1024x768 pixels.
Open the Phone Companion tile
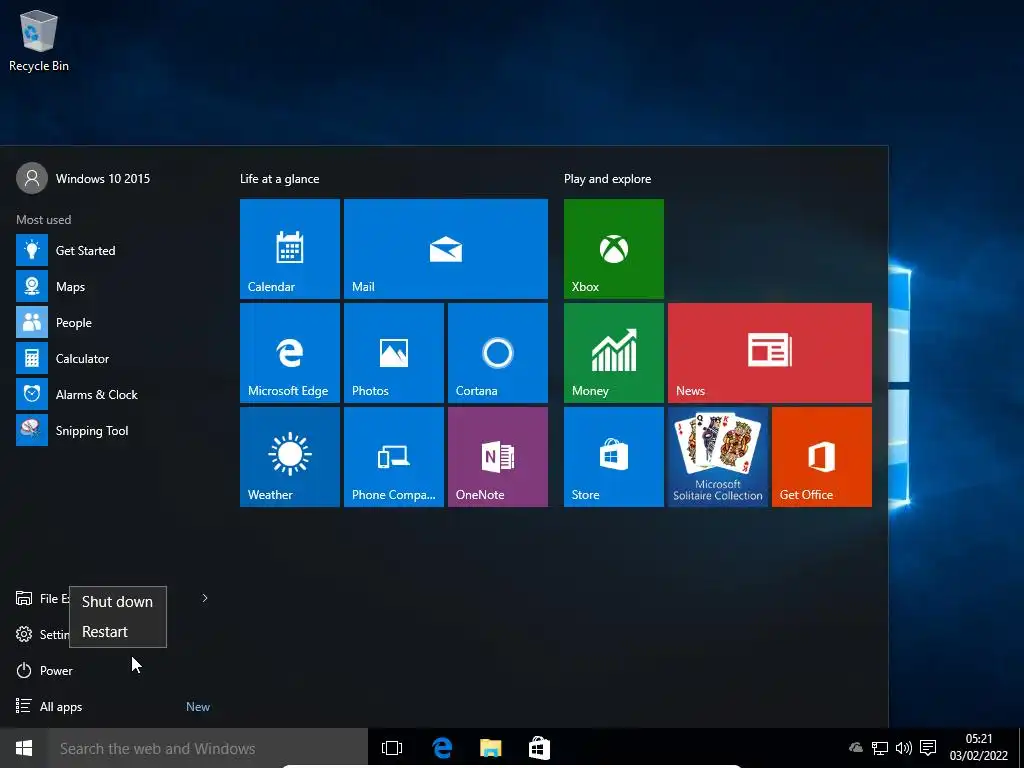pos(394,456)
